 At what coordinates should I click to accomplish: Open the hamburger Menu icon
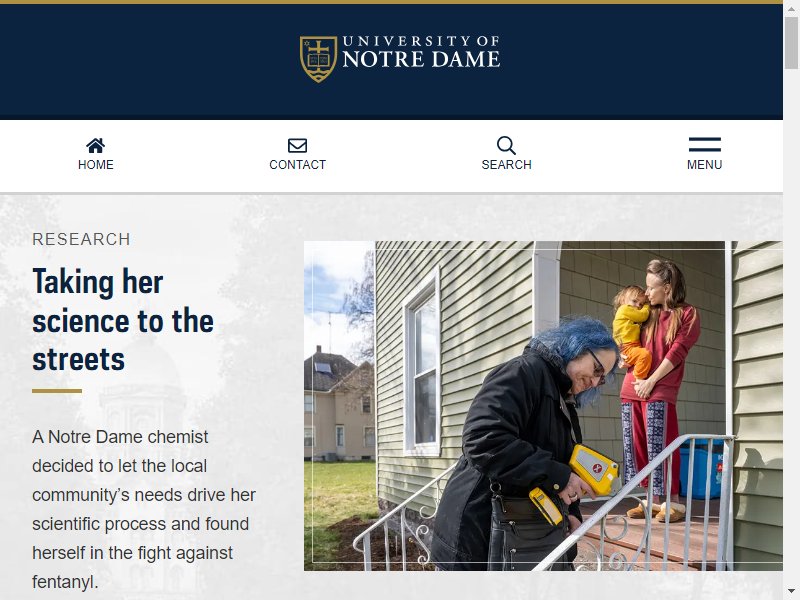coord(705,144)
